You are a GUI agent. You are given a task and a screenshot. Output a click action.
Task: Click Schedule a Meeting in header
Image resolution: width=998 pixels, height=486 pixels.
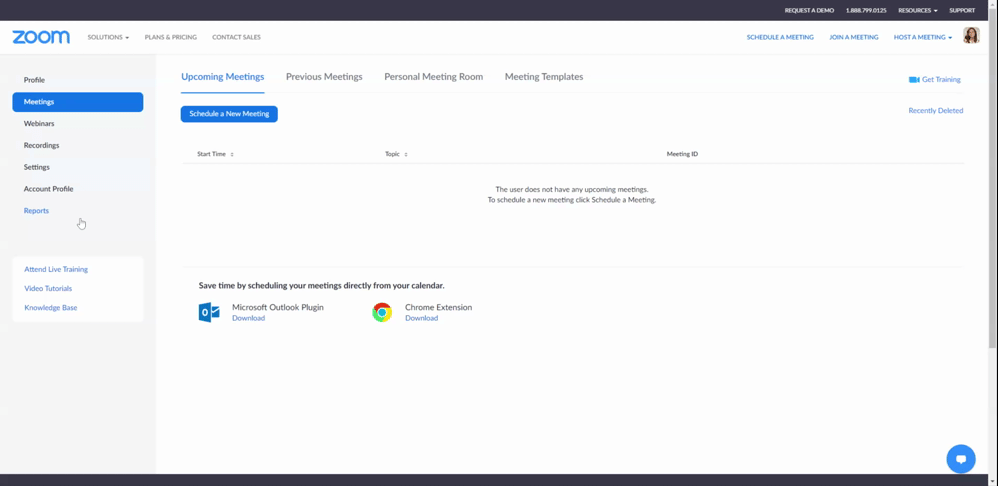(780, 37)
